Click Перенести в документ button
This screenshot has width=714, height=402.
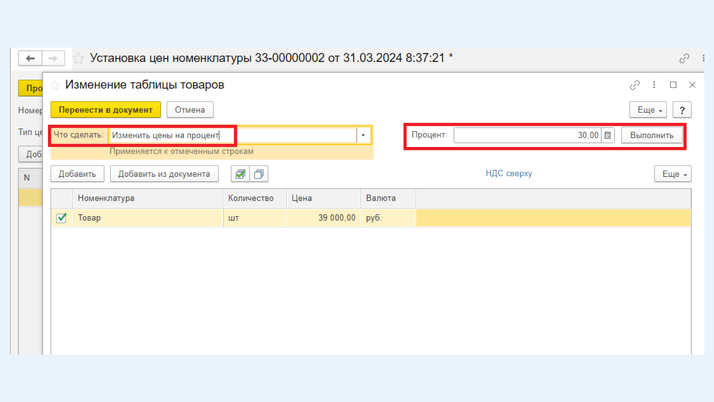pos(106,110)
